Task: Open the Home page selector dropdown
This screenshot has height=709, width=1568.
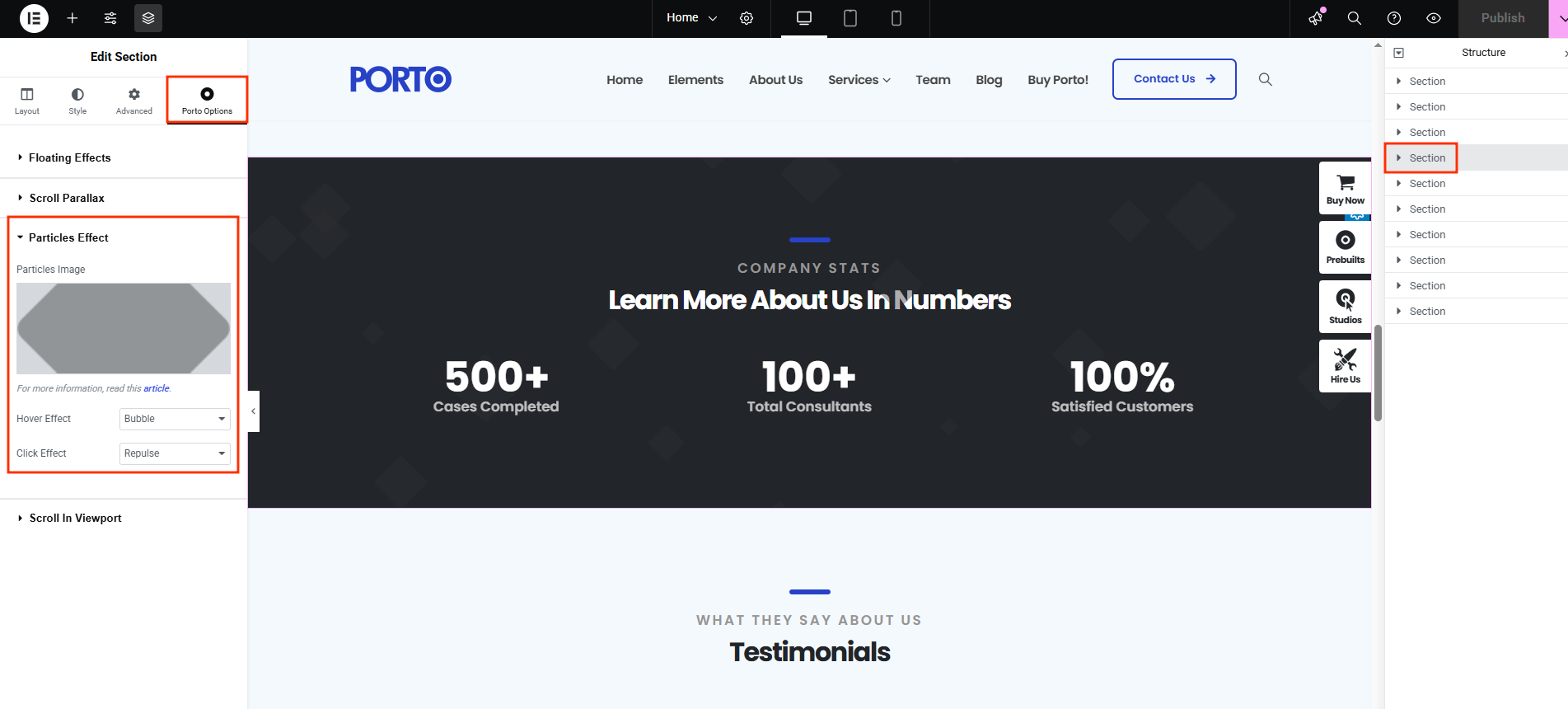Action: [x=691, y=18]
